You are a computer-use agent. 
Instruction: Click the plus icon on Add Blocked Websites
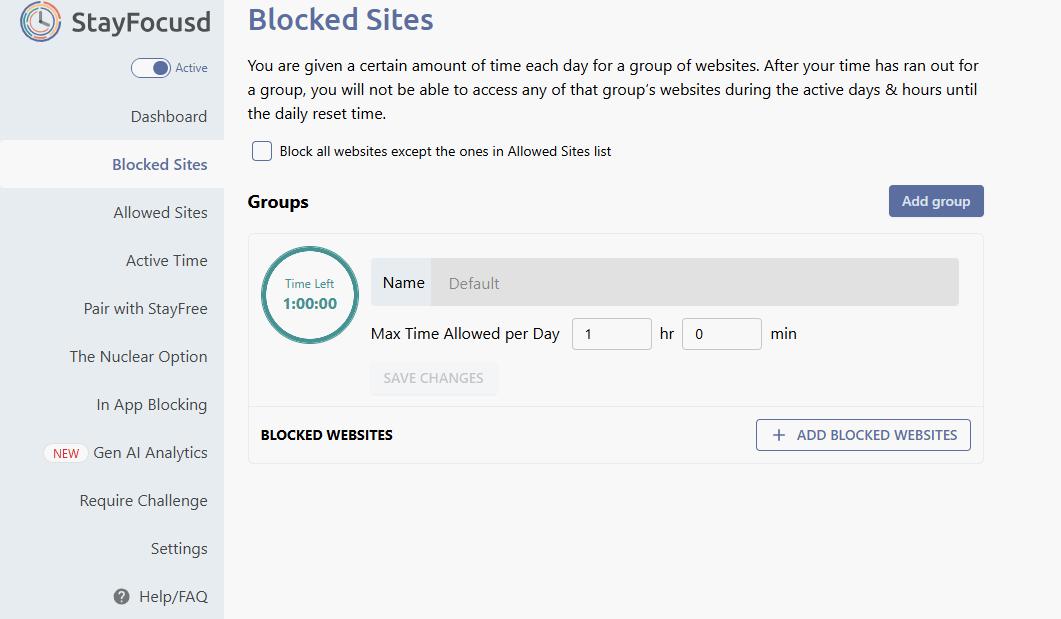780,435
